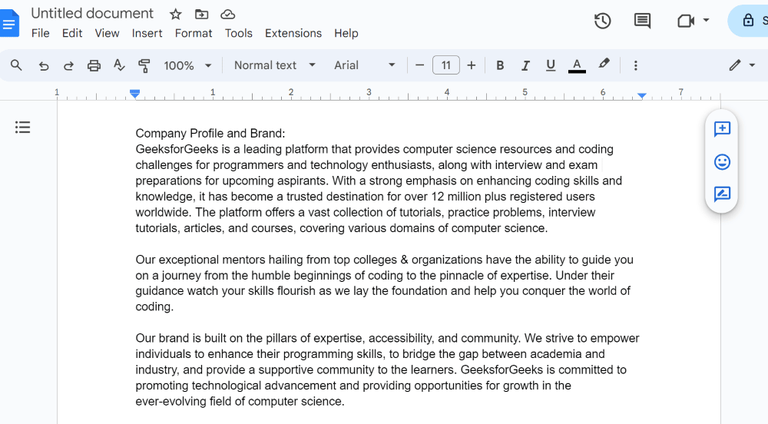Screen dimensions: 768x424
Task: Open the comments history icon
Action: coord(642,21)
